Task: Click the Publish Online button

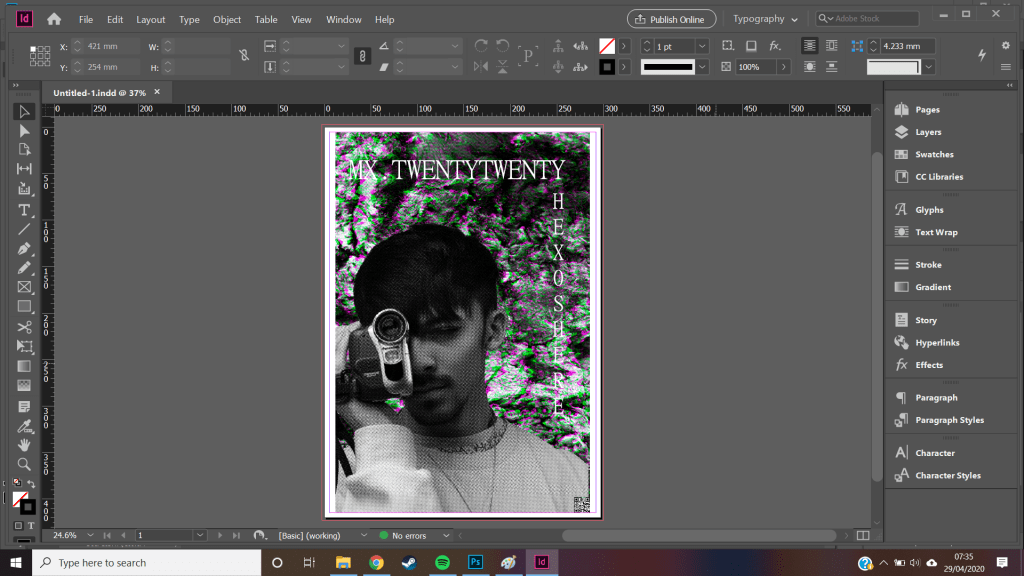Action: click(671, 19)
